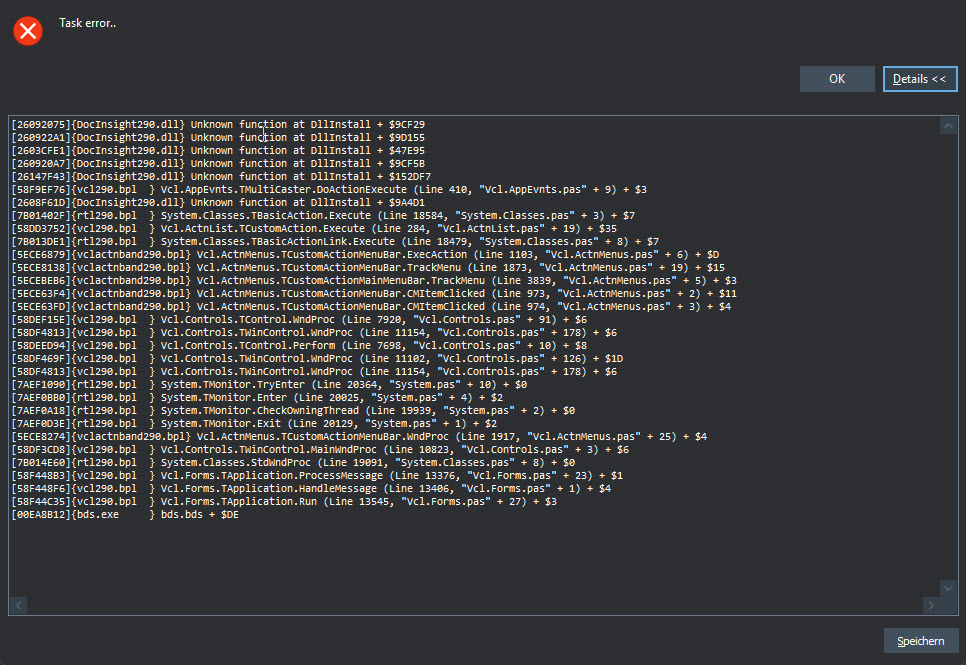Click the left arrow of the horizontal scrollbar
The image size is (966, 665).
18,605
